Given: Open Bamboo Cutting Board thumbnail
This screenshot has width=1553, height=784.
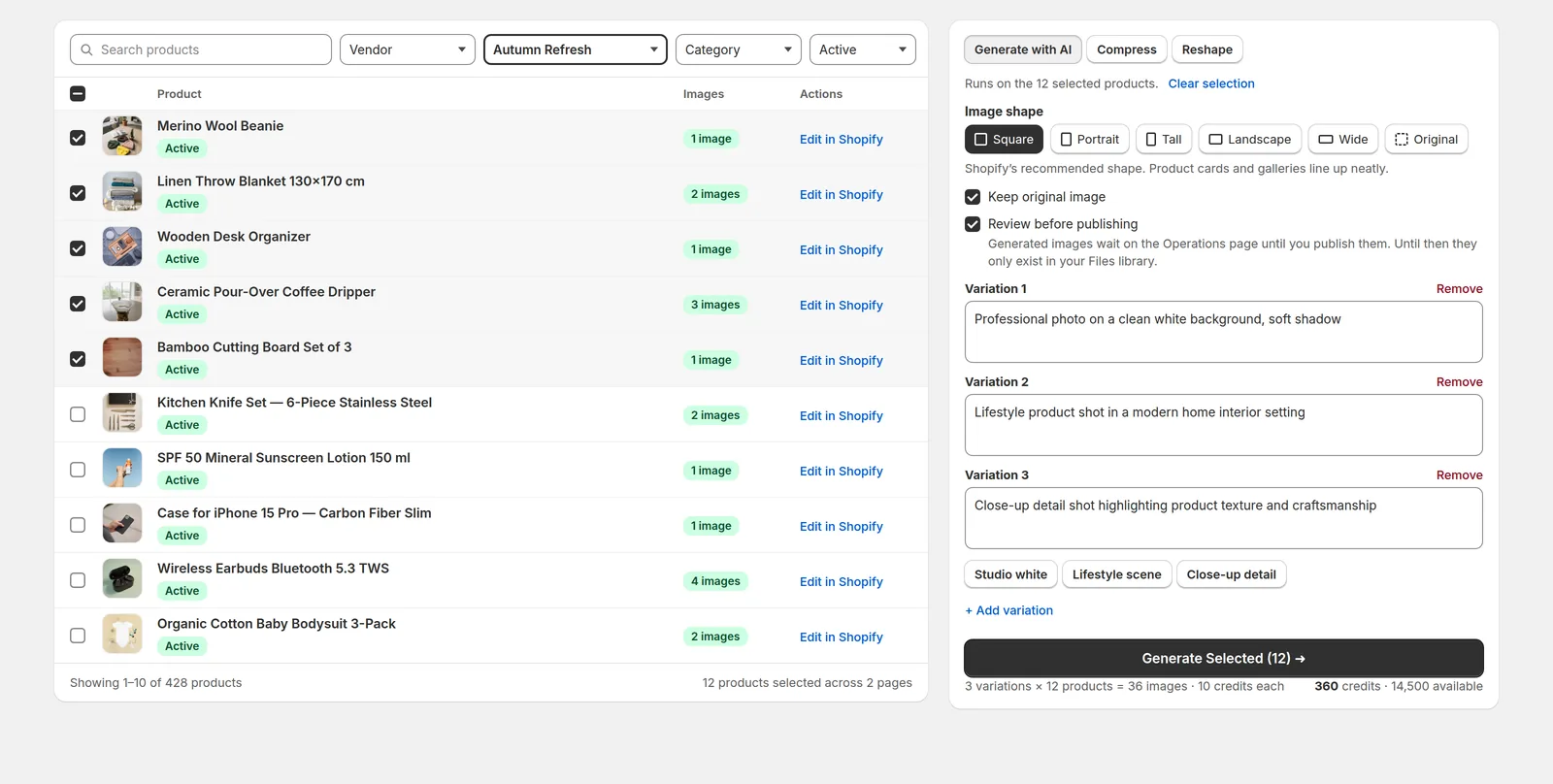Looking at the screenshot, I should tap(122, 358).
